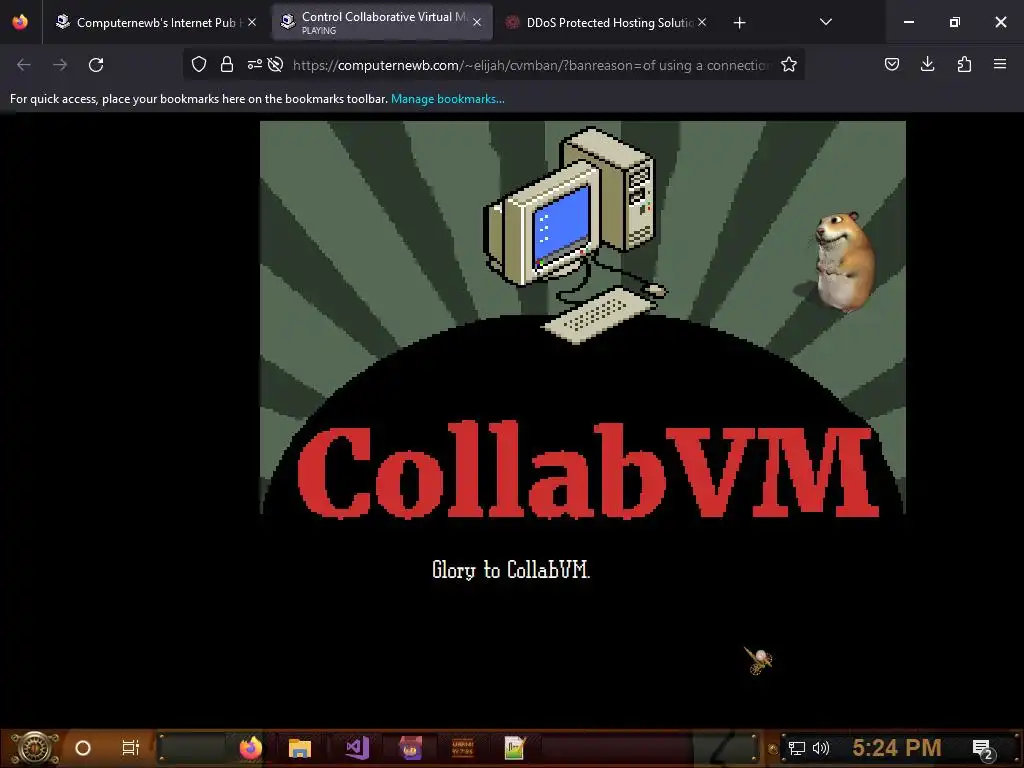The height and width of the screenshot is (768, 1024).
Task: Open Notepad++ from the taskbar
Action: 515,748
